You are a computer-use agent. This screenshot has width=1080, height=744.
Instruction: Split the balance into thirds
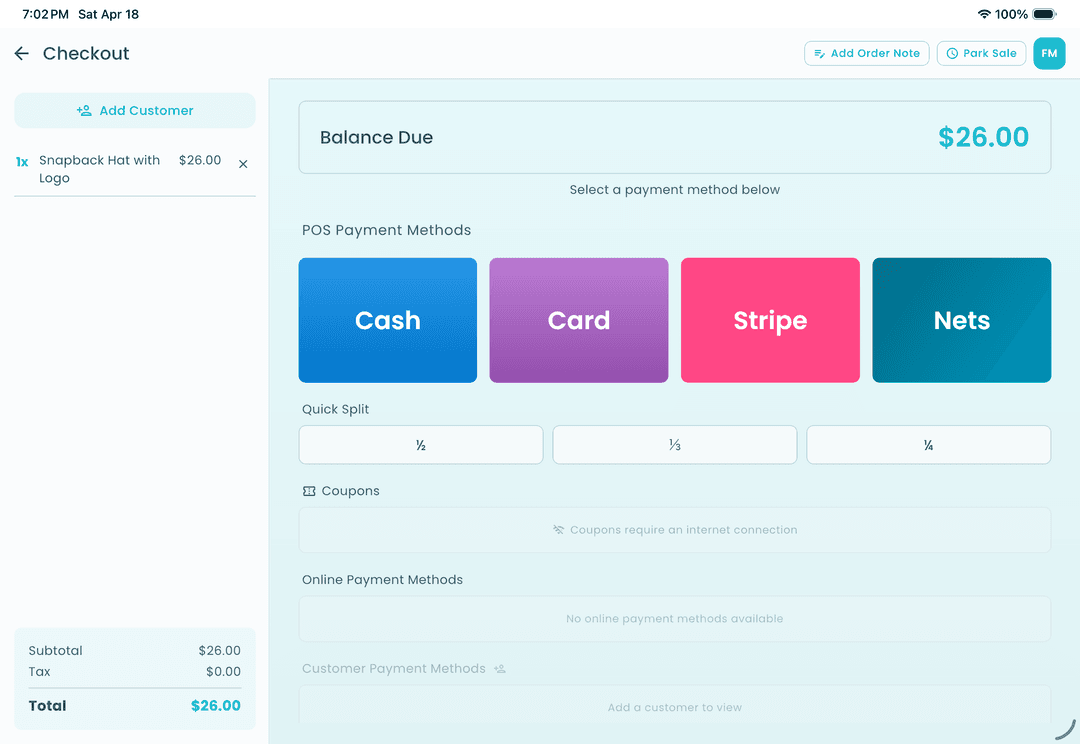[x=675, y=445]
